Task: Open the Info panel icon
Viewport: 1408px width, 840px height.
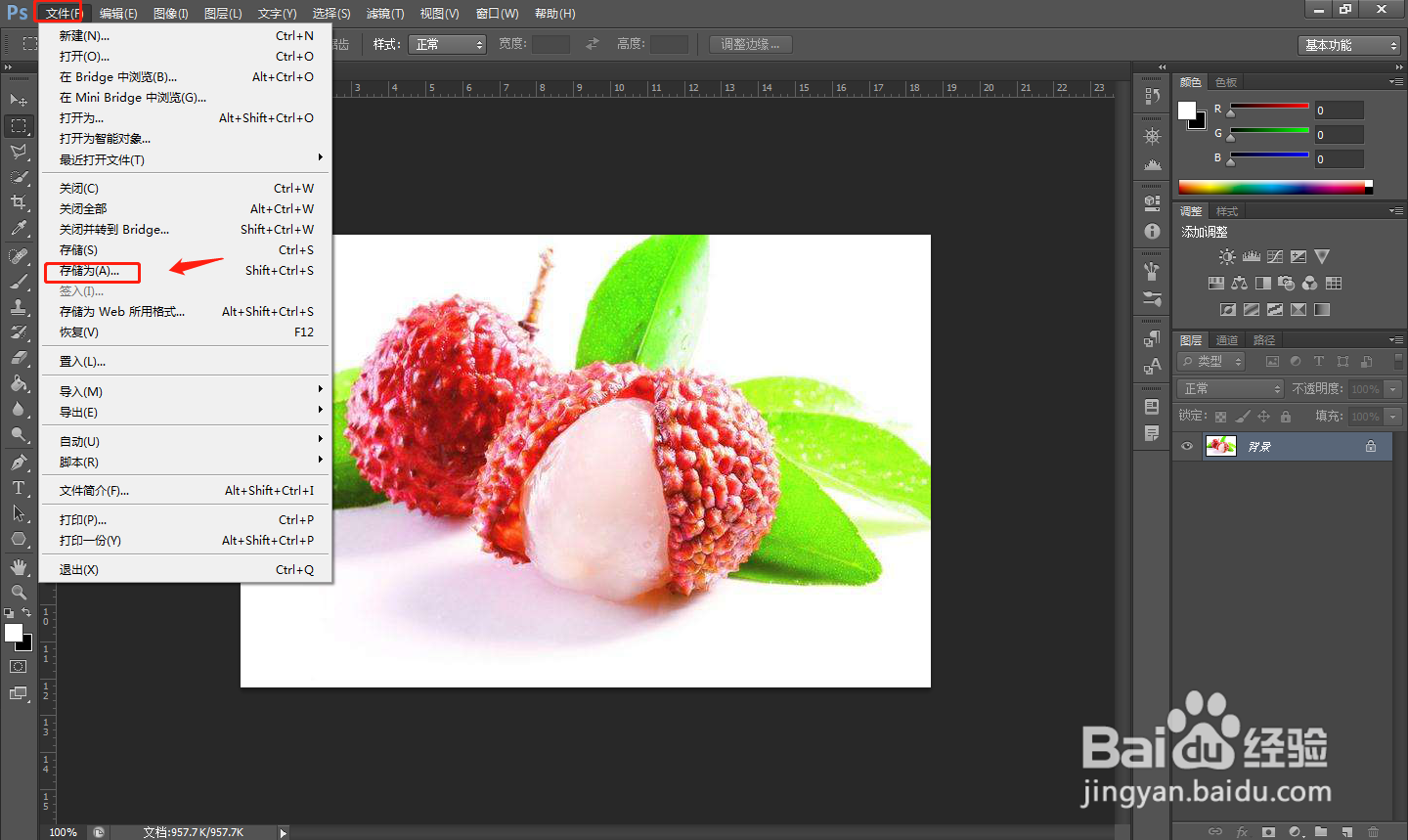Action: click(x=1152, y=232)
